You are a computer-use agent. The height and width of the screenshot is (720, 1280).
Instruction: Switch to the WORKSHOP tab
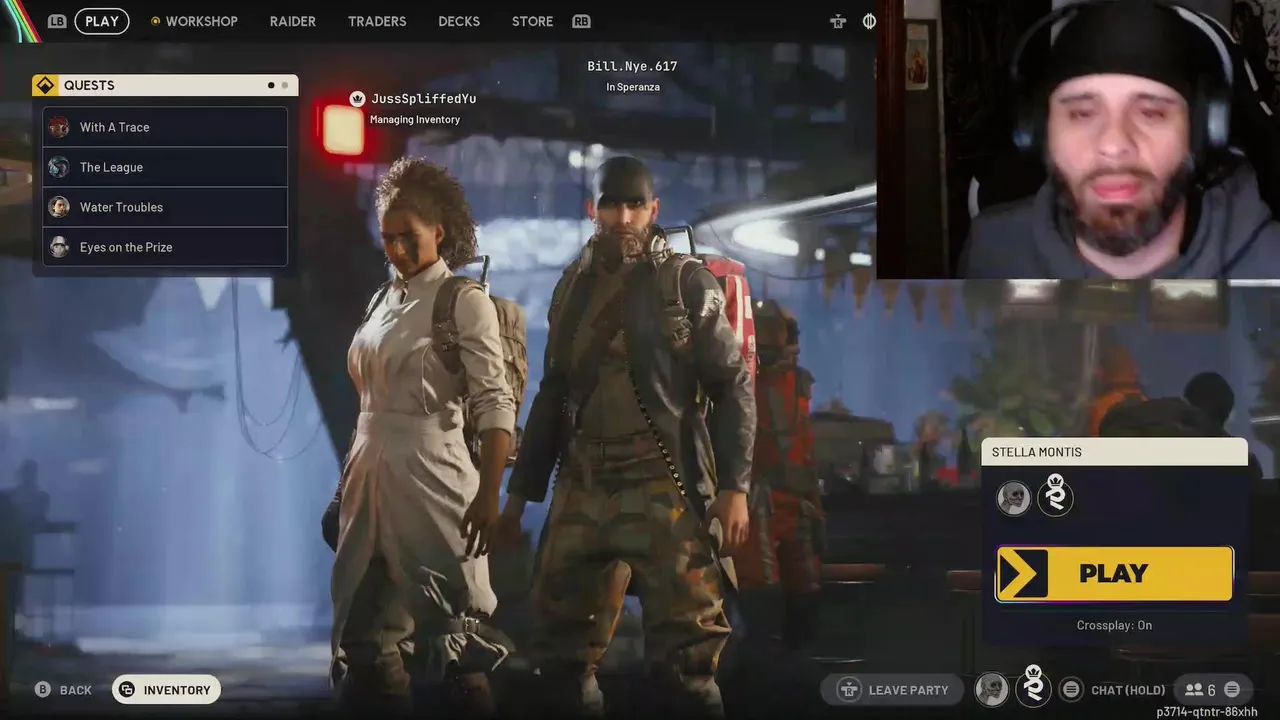[194, 21]
